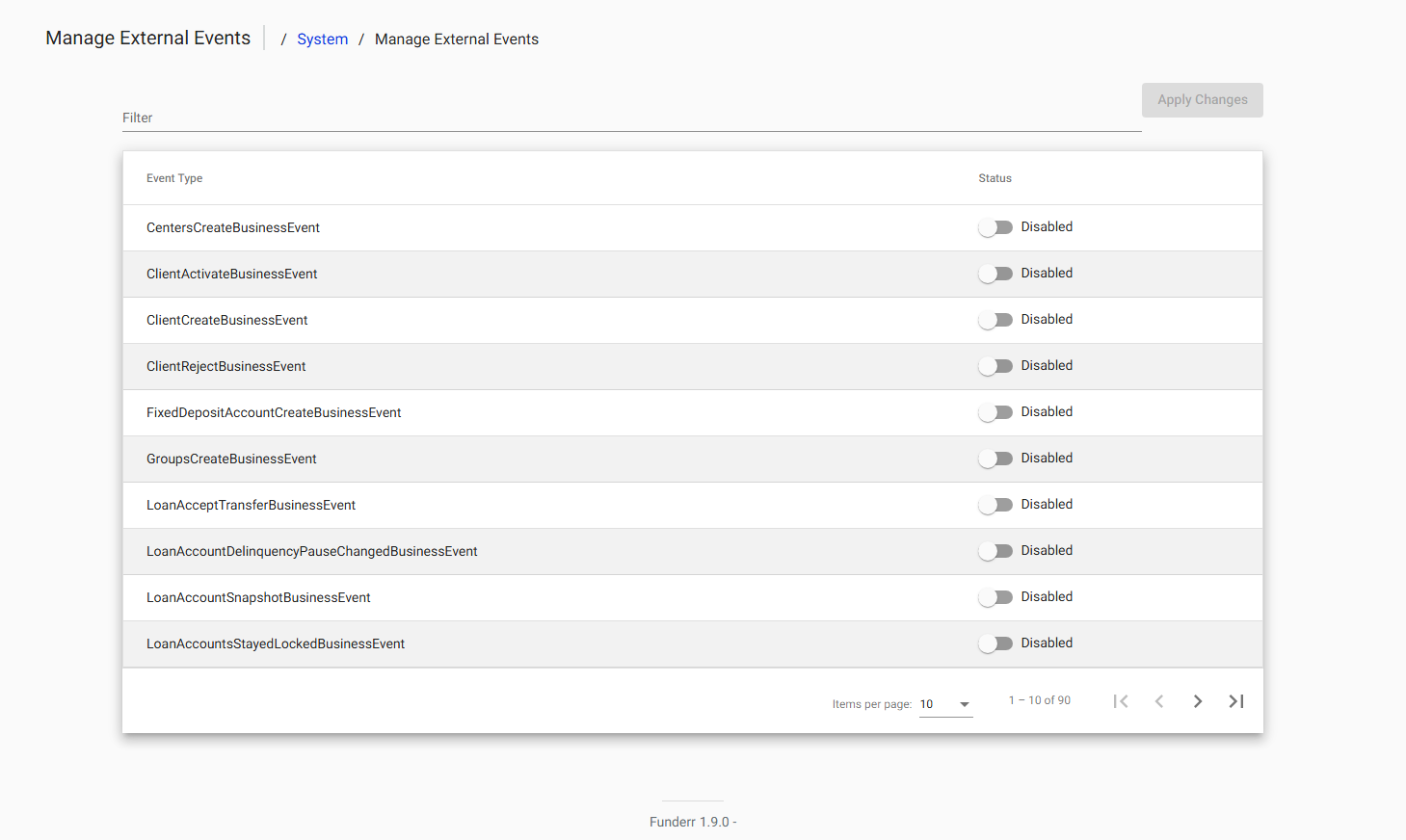Toggle GroupsCreateBusinessEvent on
This screenshot has height=840, width=1406.
[996, 458]
